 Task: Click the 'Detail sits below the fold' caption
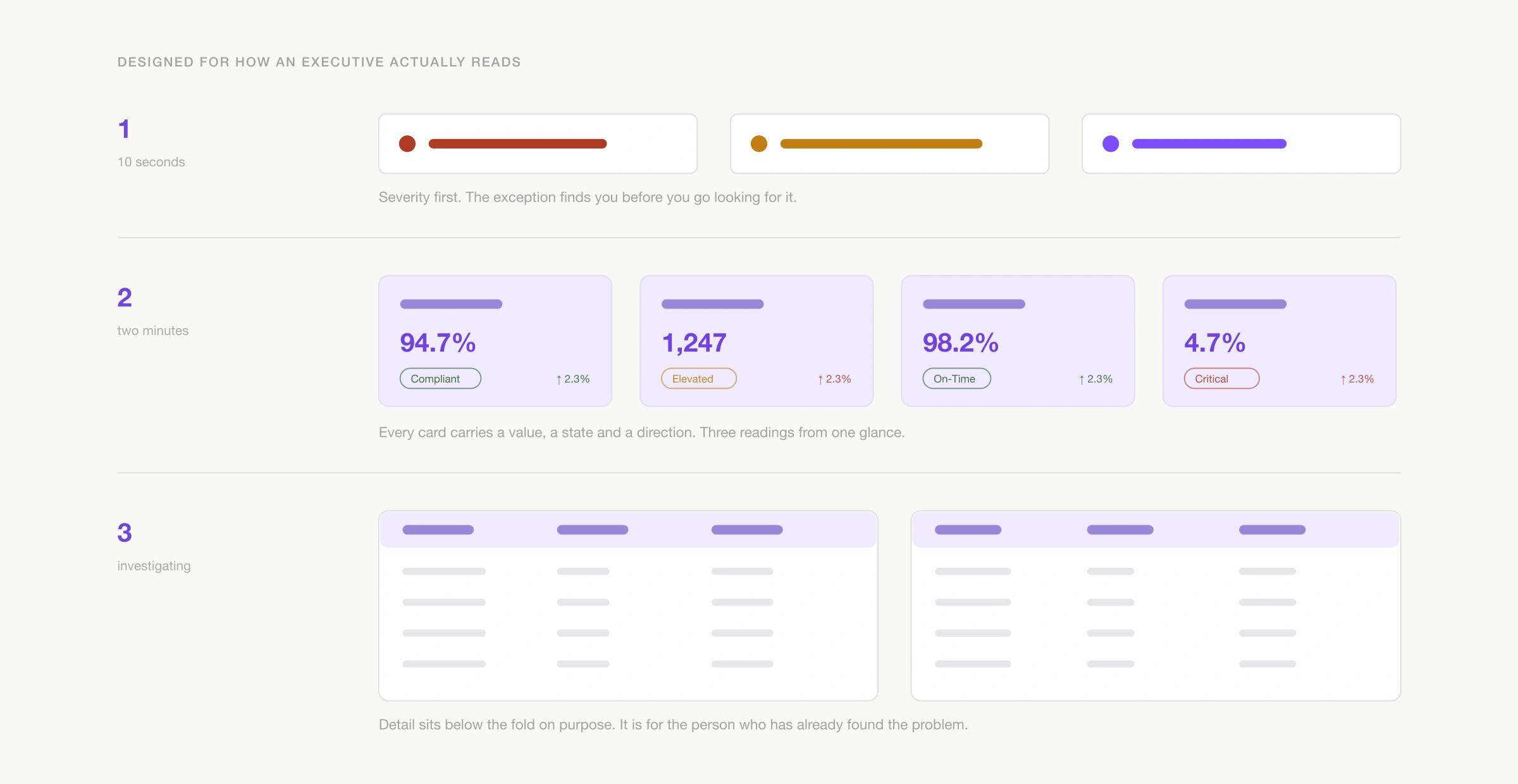[673, 725]
